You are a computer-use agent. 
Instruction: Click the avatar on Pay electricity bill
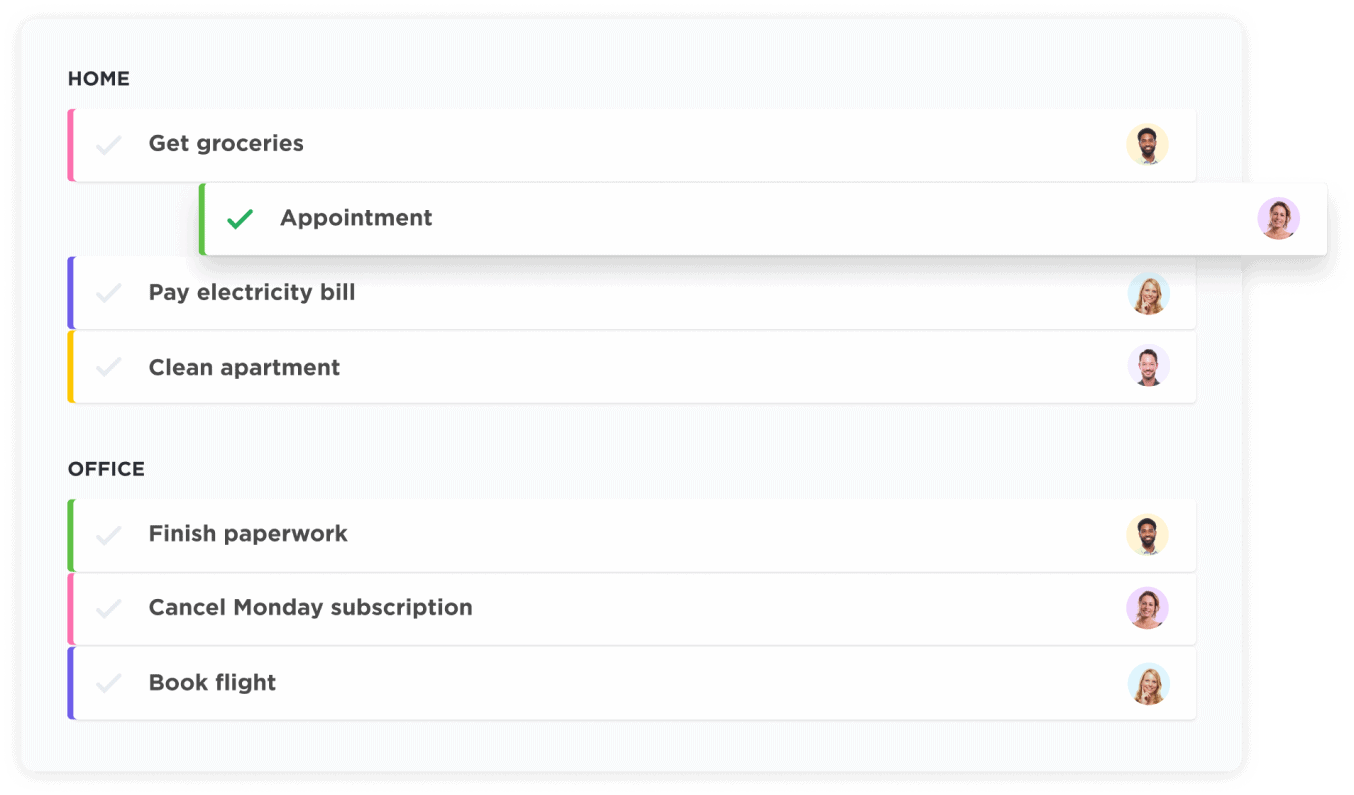click(1148, 293)
